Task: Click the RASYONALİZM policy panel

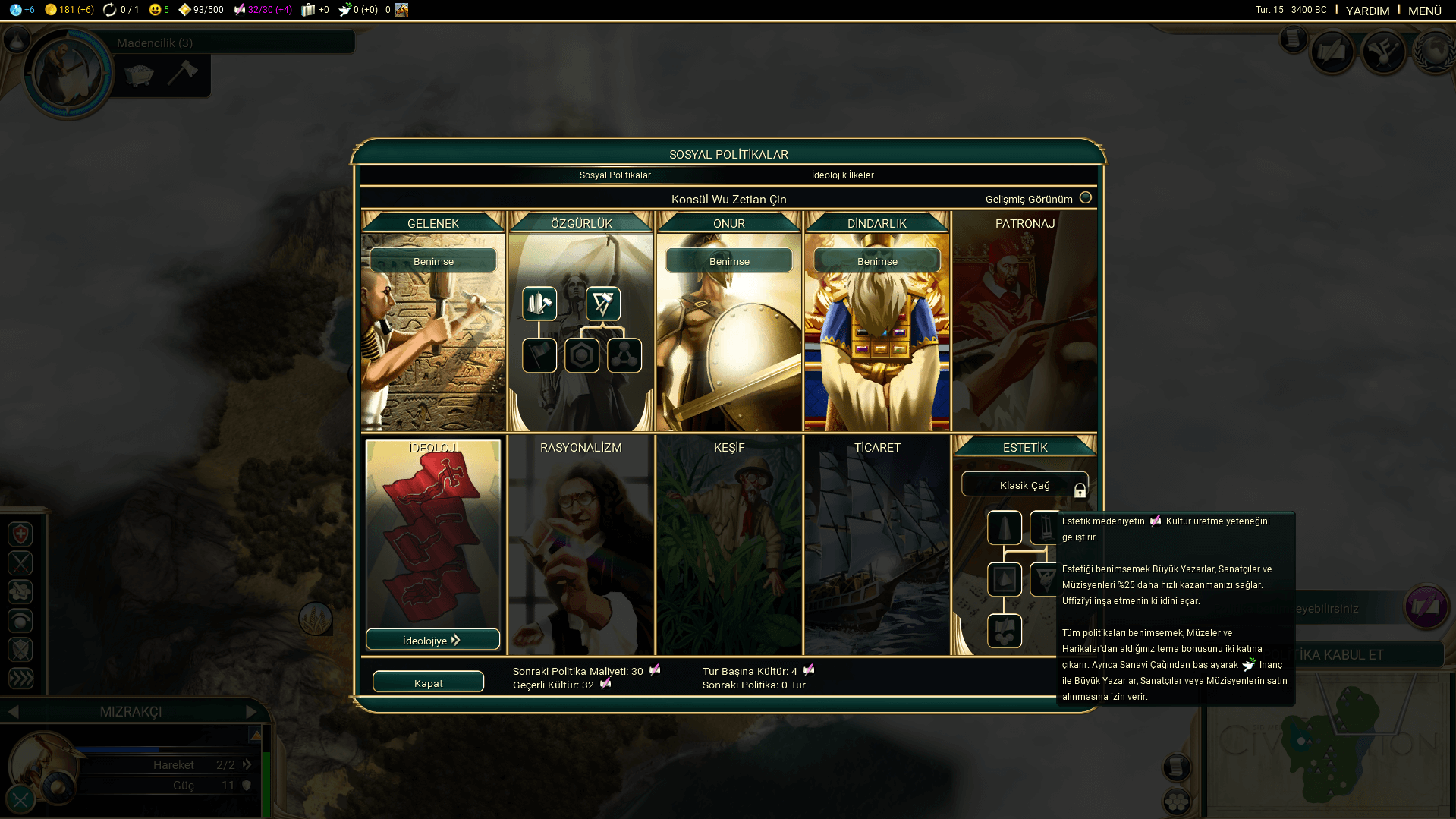Action: pyautogui.click(x=581, y=545)
